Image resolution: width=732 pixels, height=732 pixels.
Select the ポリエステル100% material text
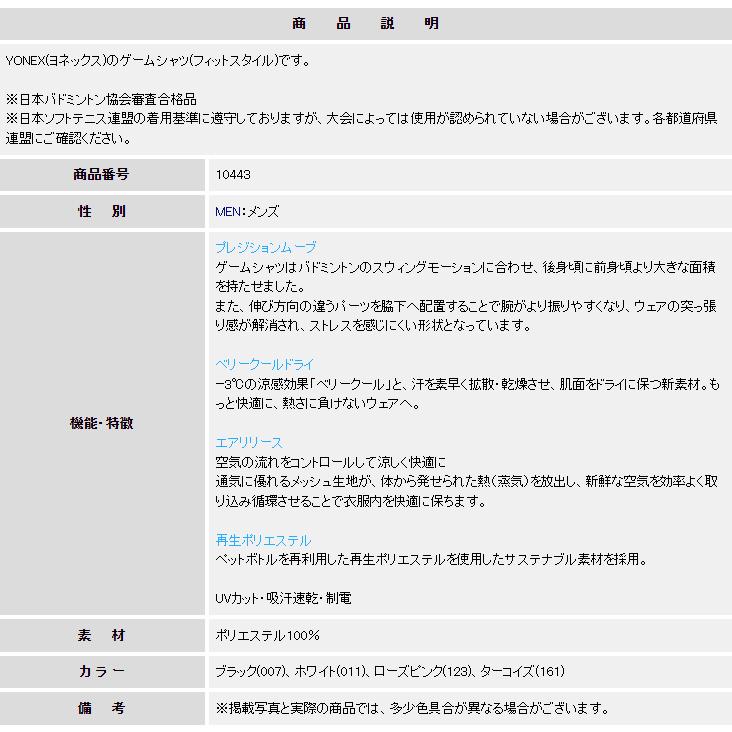click(x=267, y=635)
